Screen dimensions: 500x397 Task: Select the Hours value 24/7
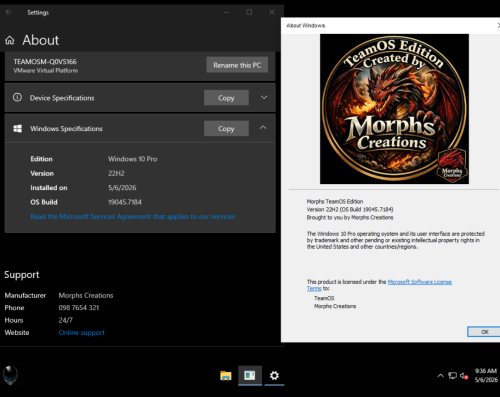click(x=66, y=320)
